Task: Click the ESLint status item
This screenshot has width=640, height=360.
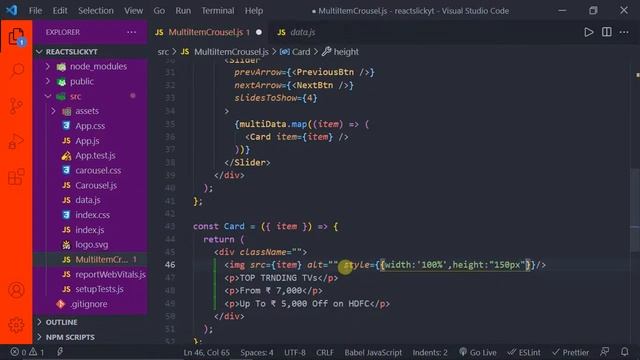Action: 524,352
